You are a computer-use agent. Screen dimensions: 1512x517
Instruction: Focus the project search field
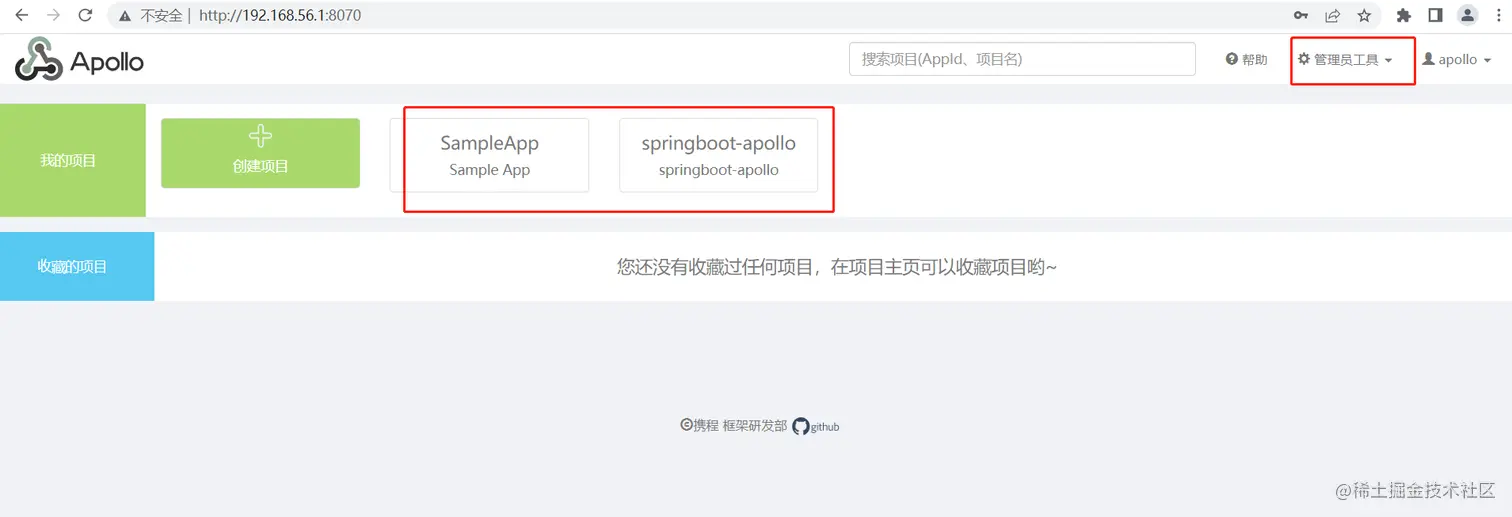click(x=1022, y=59)
